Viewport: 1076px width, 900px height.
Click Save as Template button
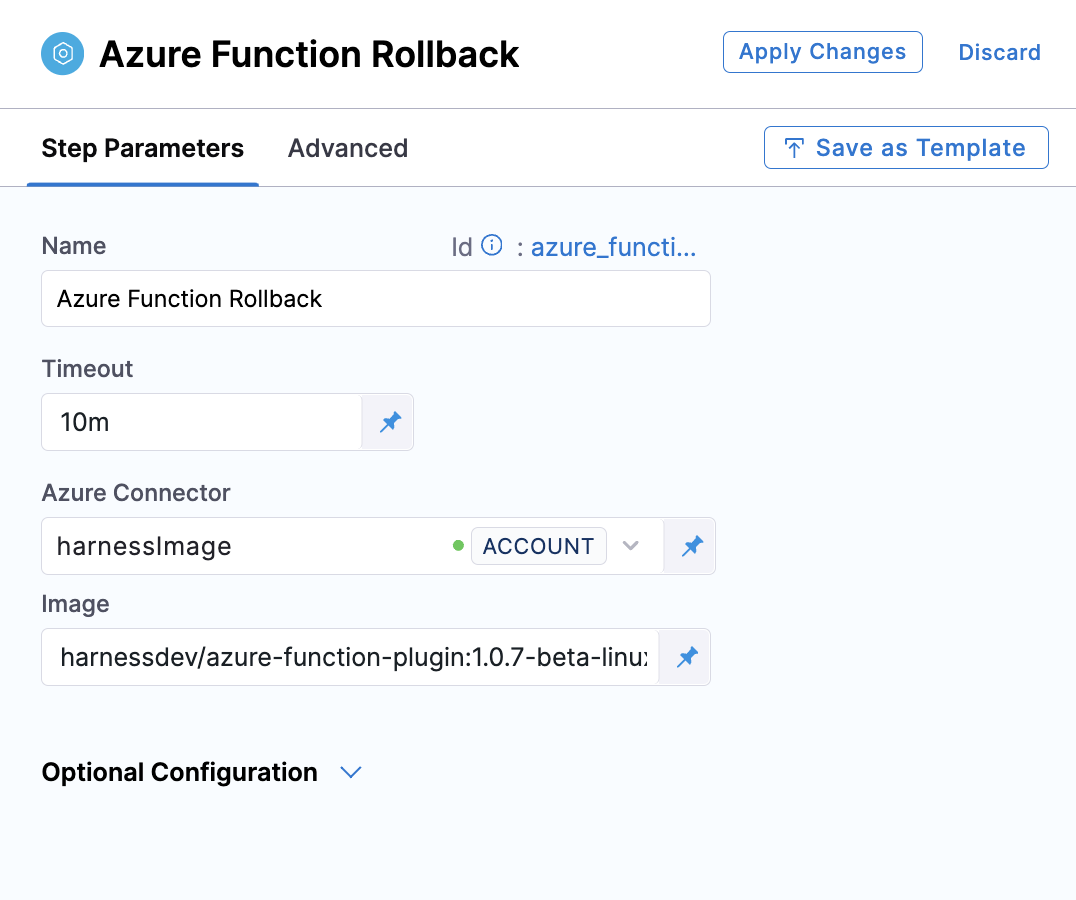(x=905, y=148)
